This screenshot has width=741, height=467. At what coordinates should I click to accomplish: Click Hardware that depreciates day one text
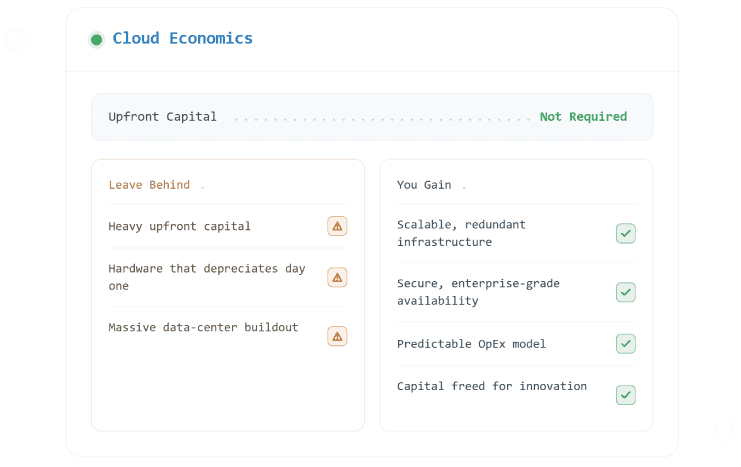tap(207, 277)
